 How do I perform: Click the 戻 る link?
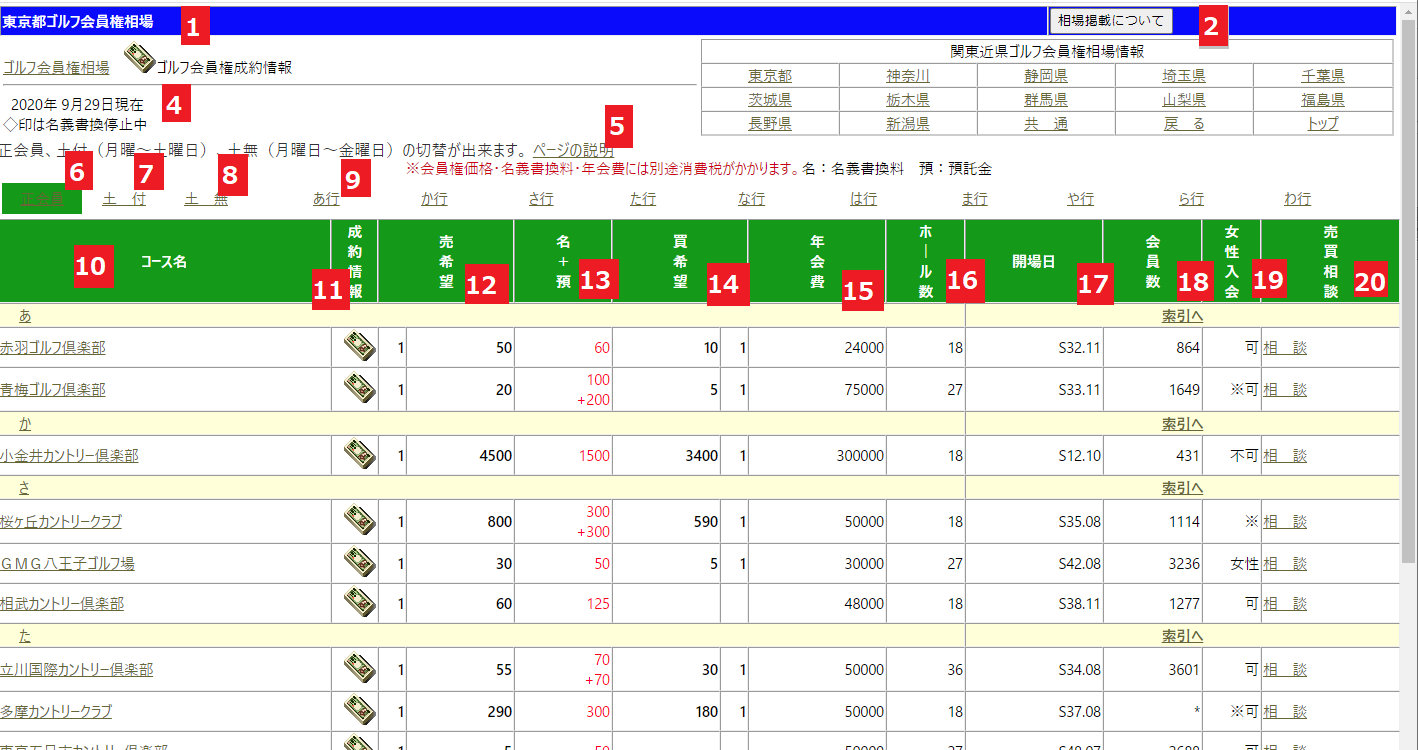click(x=1184, y=124)
